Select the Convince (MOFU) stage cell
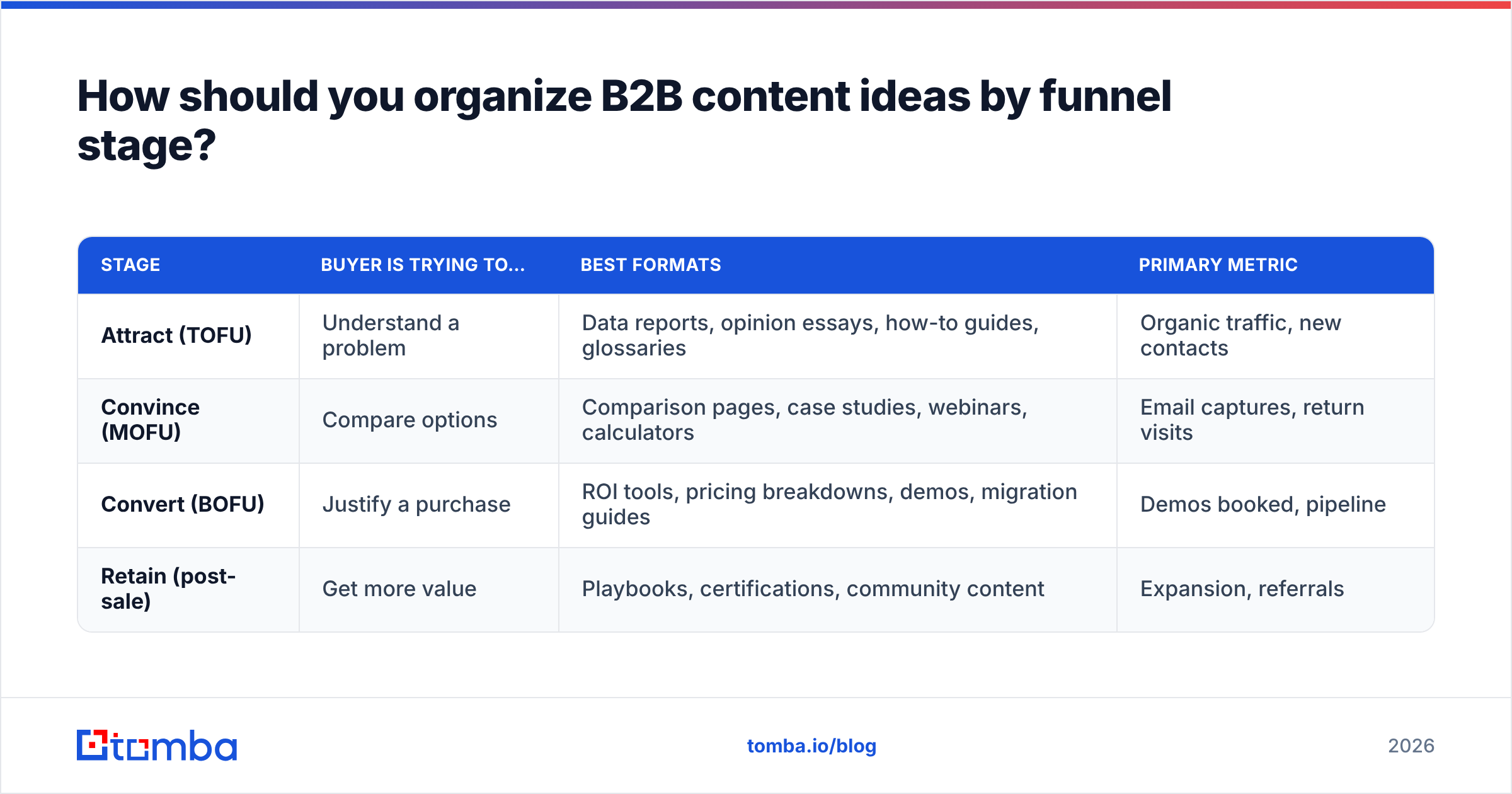 188,420
